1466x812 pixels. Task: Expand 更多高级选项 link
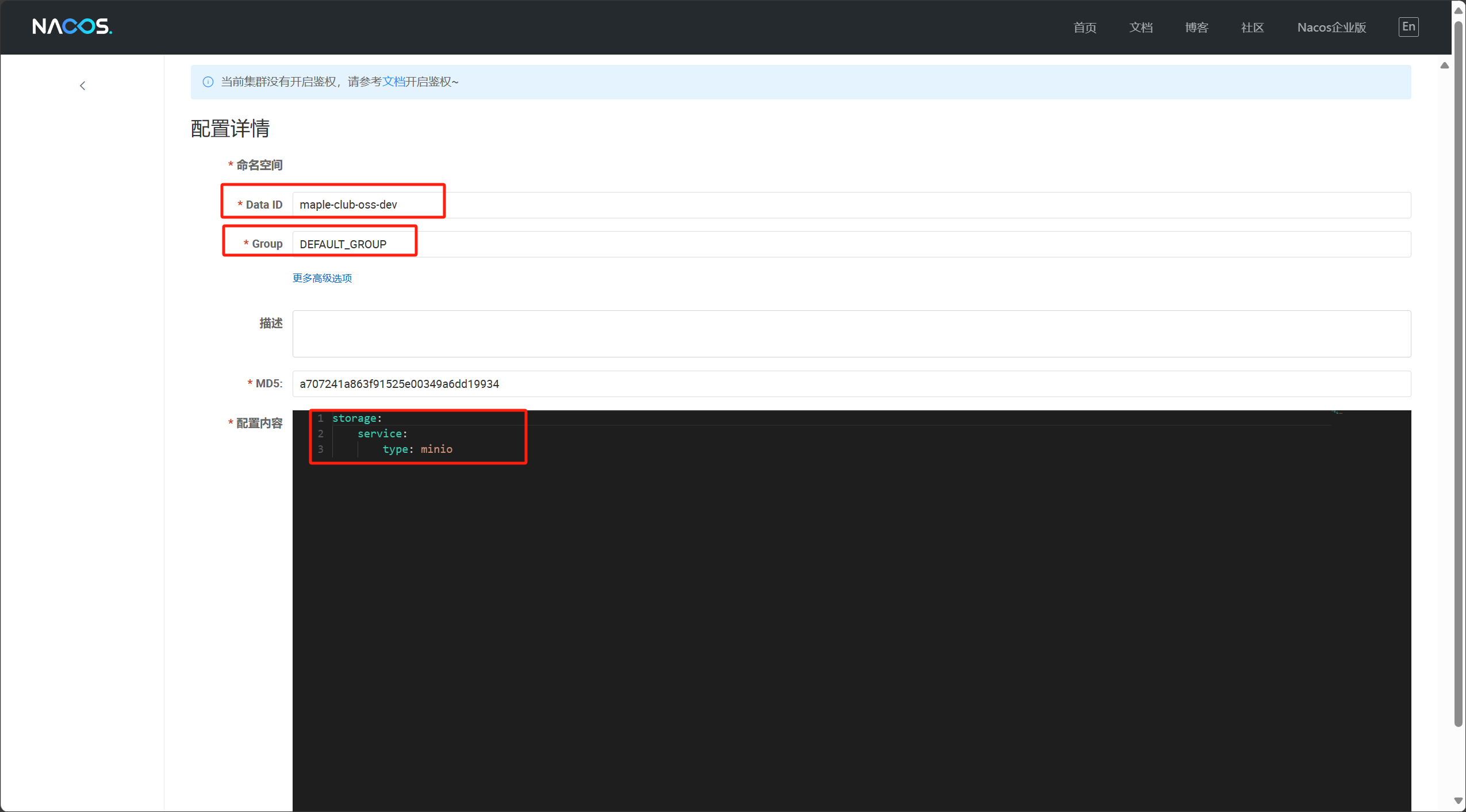322,278
